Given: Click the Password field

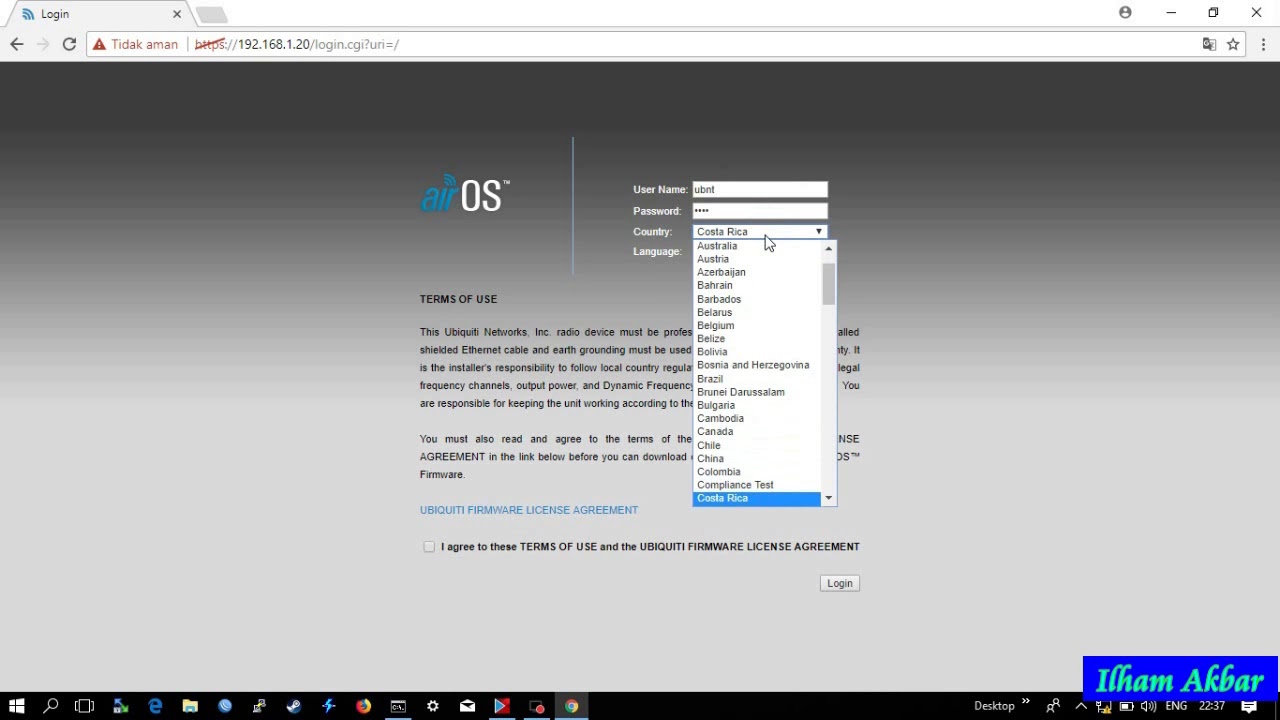Looking at the screenshot, I should click(760, 211).
